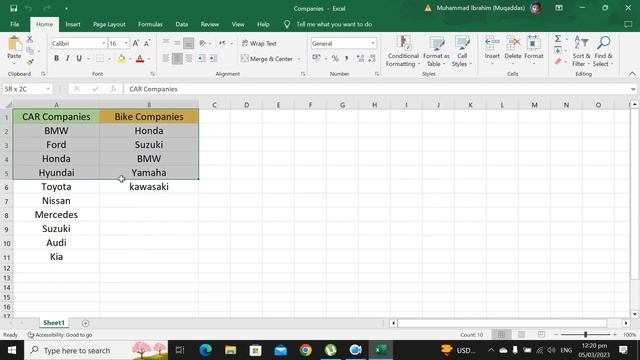Select cell containing kawasaki
Screen dimensions: 640x360
click(x=149, y=187)
